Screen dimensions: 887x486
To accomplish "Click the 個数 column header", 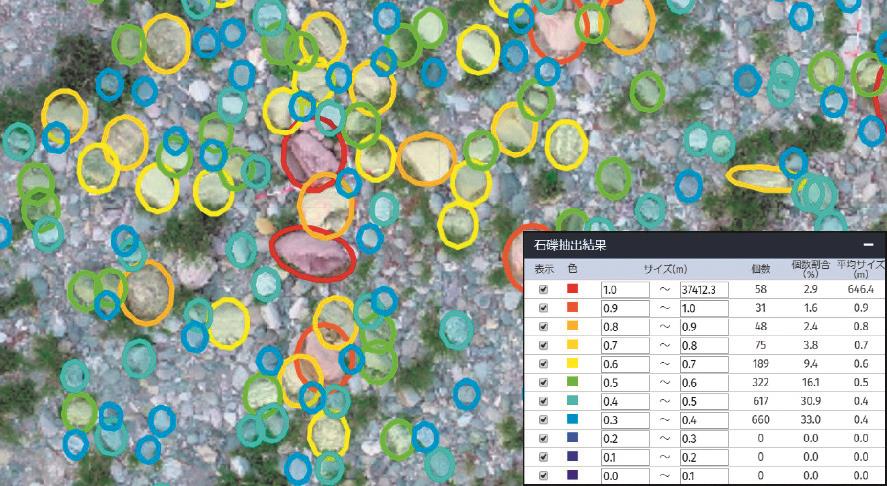I will pos(759,268).
